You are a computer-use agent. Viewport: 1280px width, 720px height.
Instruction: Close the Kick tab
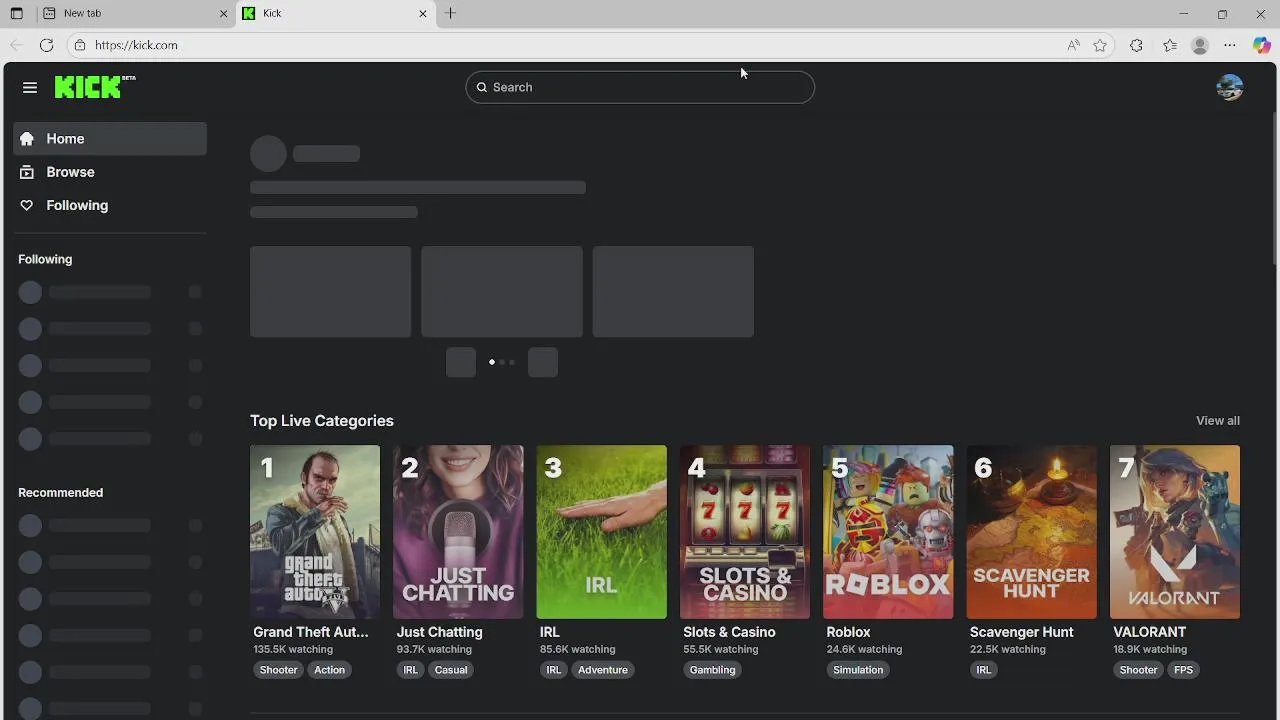[423, 14]
